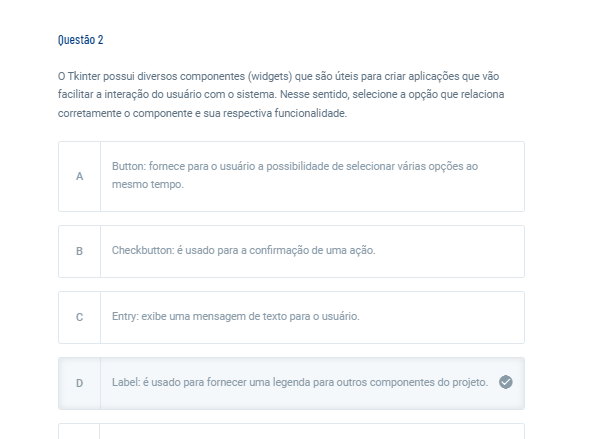The width and height of the screenshot is (613, 439).
Task: Click the Questão 2 heading
Action: 81,40
